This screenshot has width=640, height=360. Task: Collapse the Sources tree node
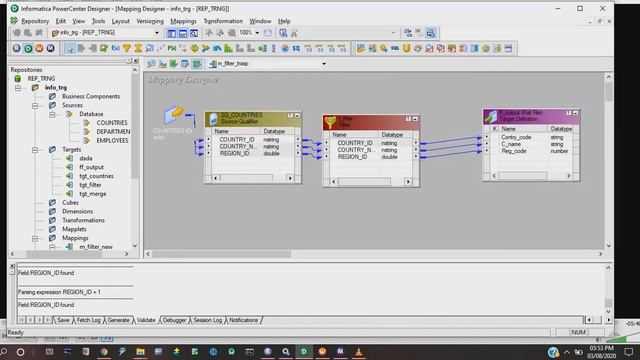coord(35,105)
